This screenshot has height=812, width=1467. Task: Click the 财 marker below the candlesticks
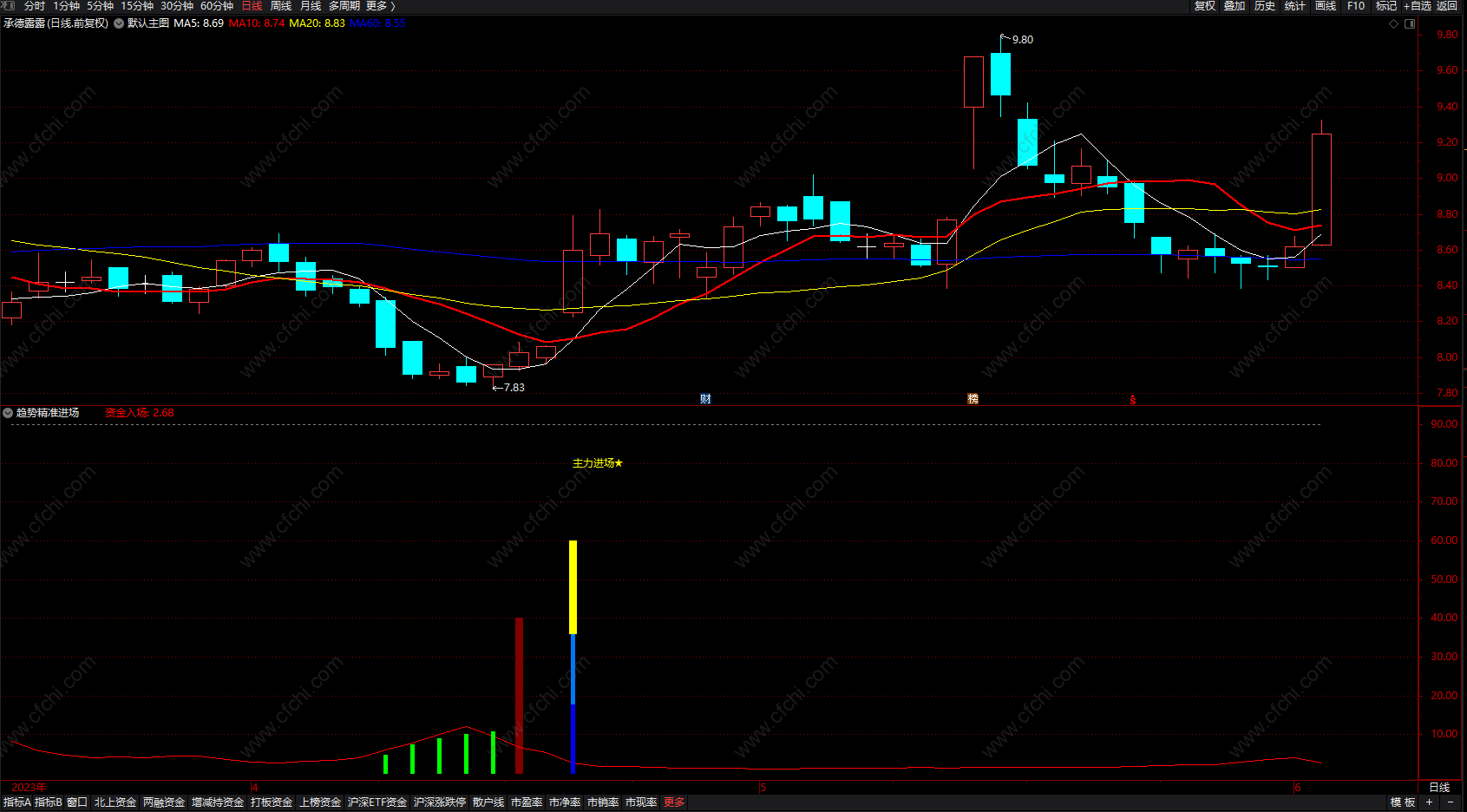point(705,399)
